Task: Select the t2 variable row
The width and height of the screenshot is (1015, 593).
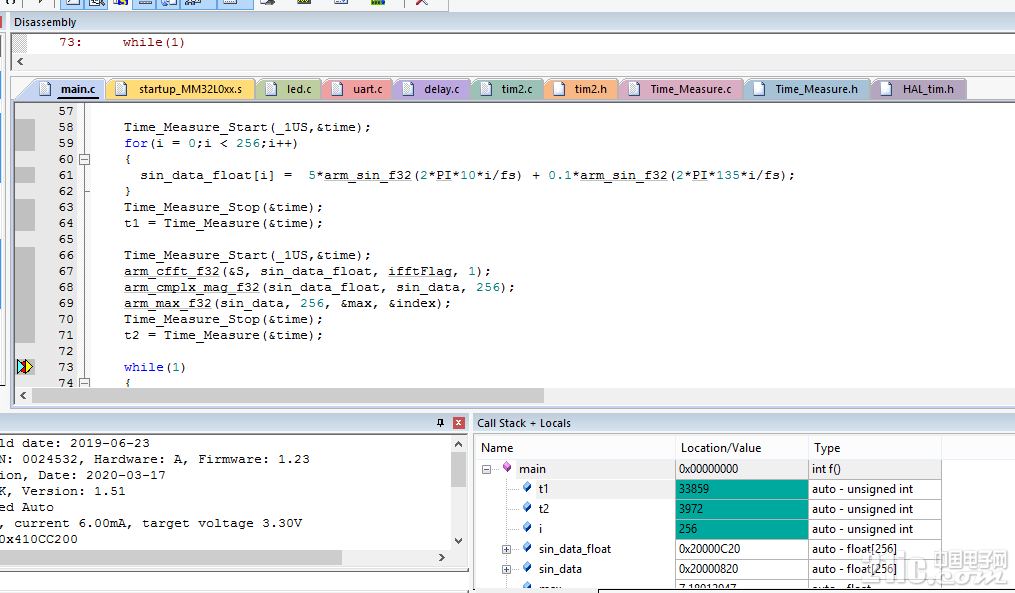Action: (709, 509)
